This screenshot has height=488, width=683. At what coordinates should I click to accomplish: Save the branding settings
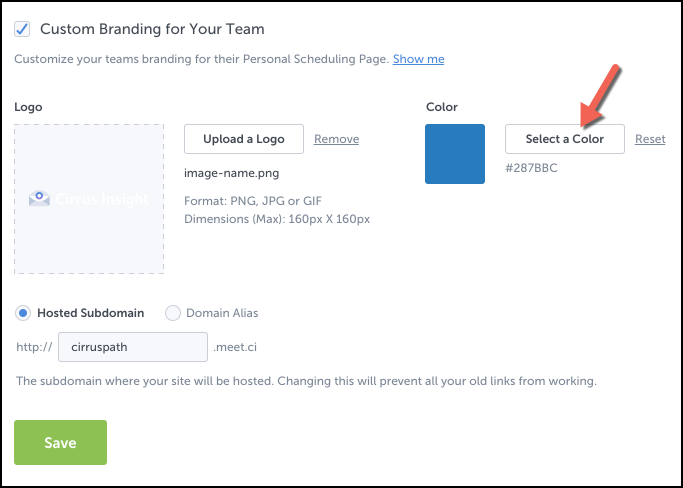[x=60, y=442]
